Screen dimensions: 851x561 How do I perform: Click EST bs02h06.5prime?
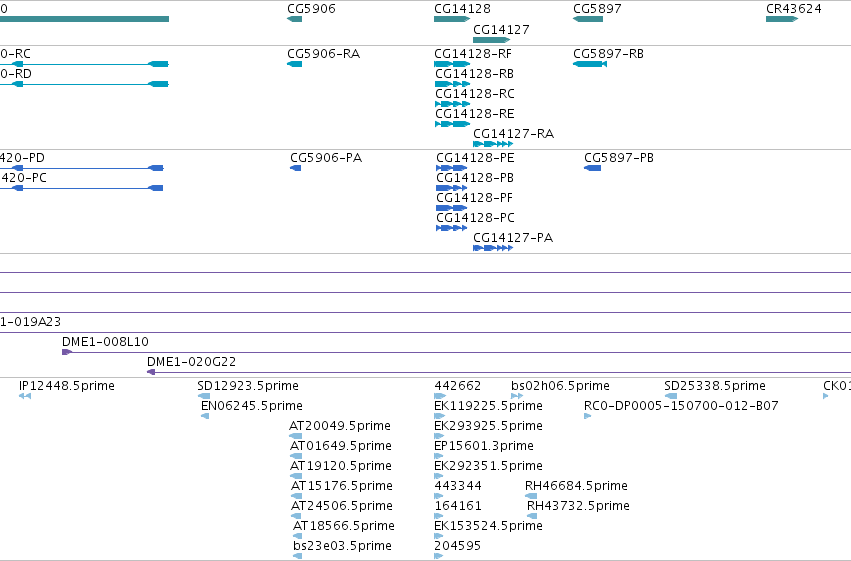(560, 386)
